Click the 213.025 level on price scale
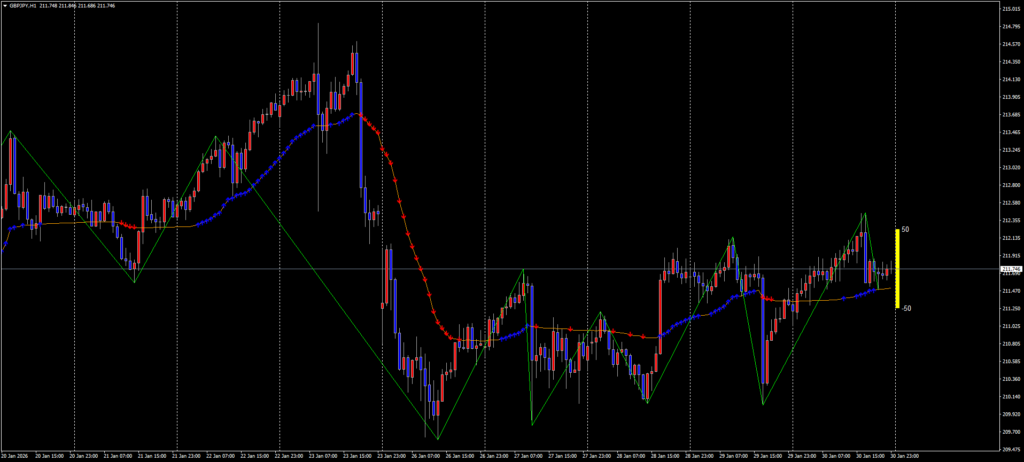The height and width of the screenshot is (462, 1024). click(1010, 167)
